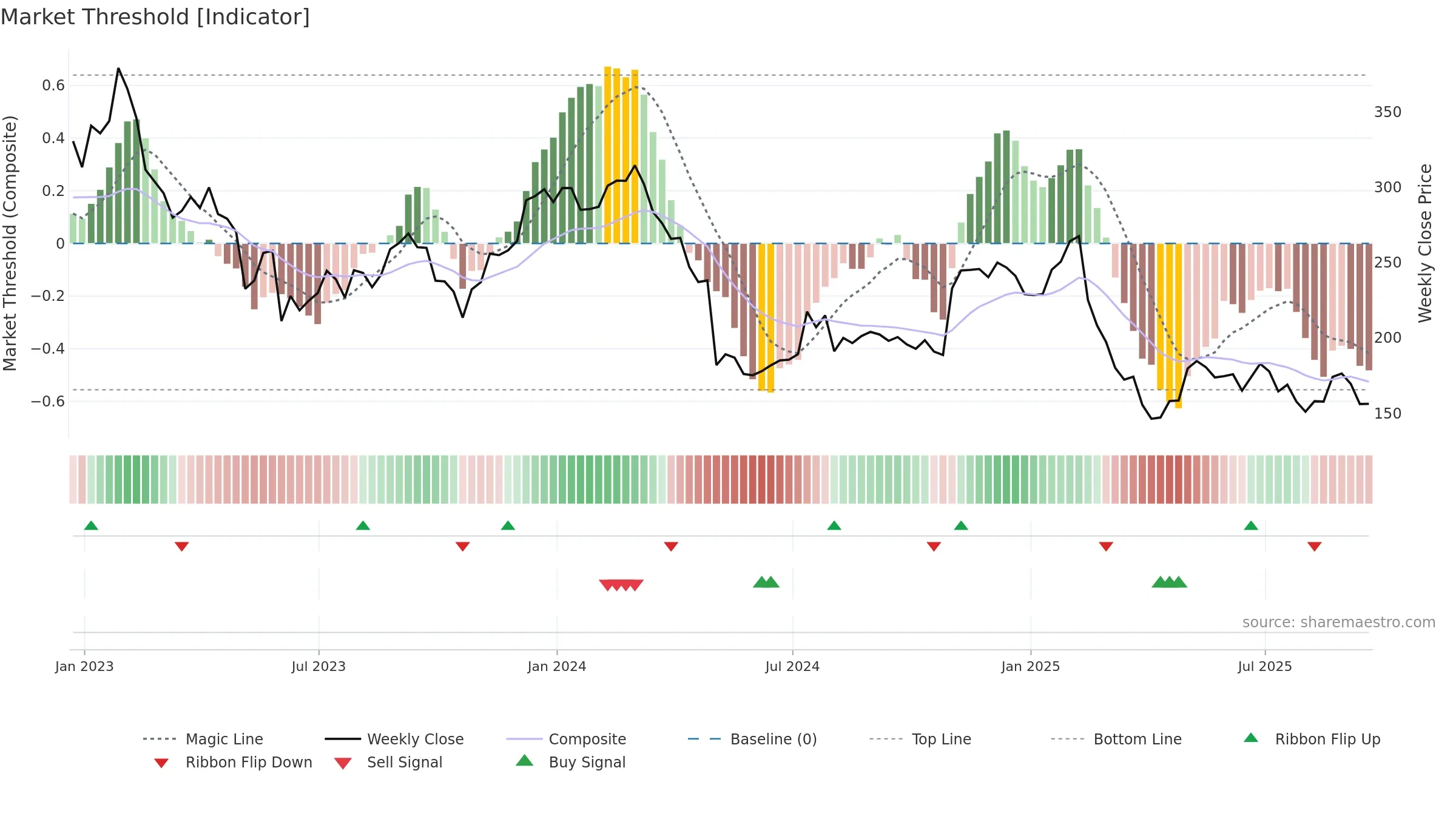Image resolution: width=1456 pixels, height=819 pixels.
Task: Click the 200 price axis tick
Action: pos(1387,338)
